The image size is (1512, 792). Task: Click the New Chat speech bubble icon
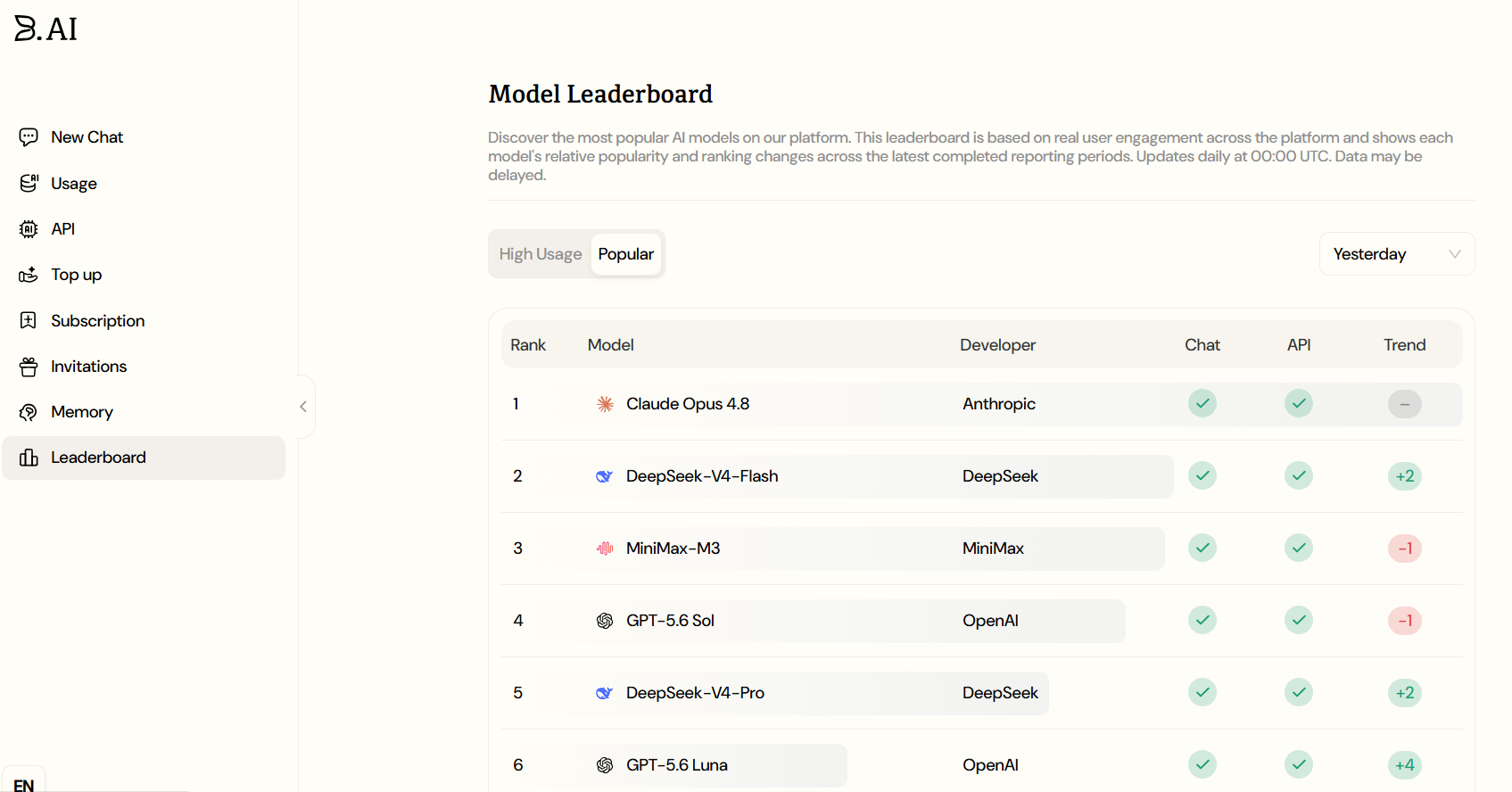pyautogui.click(x=29, y=136)
